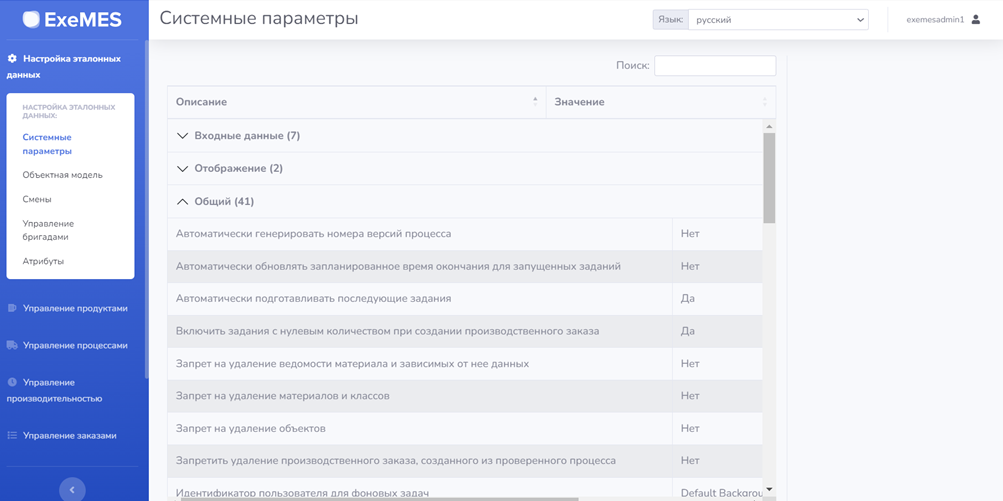Click the Управление процессами truck icon
The width and height of the screenshot is (1003, 501).
12,345
